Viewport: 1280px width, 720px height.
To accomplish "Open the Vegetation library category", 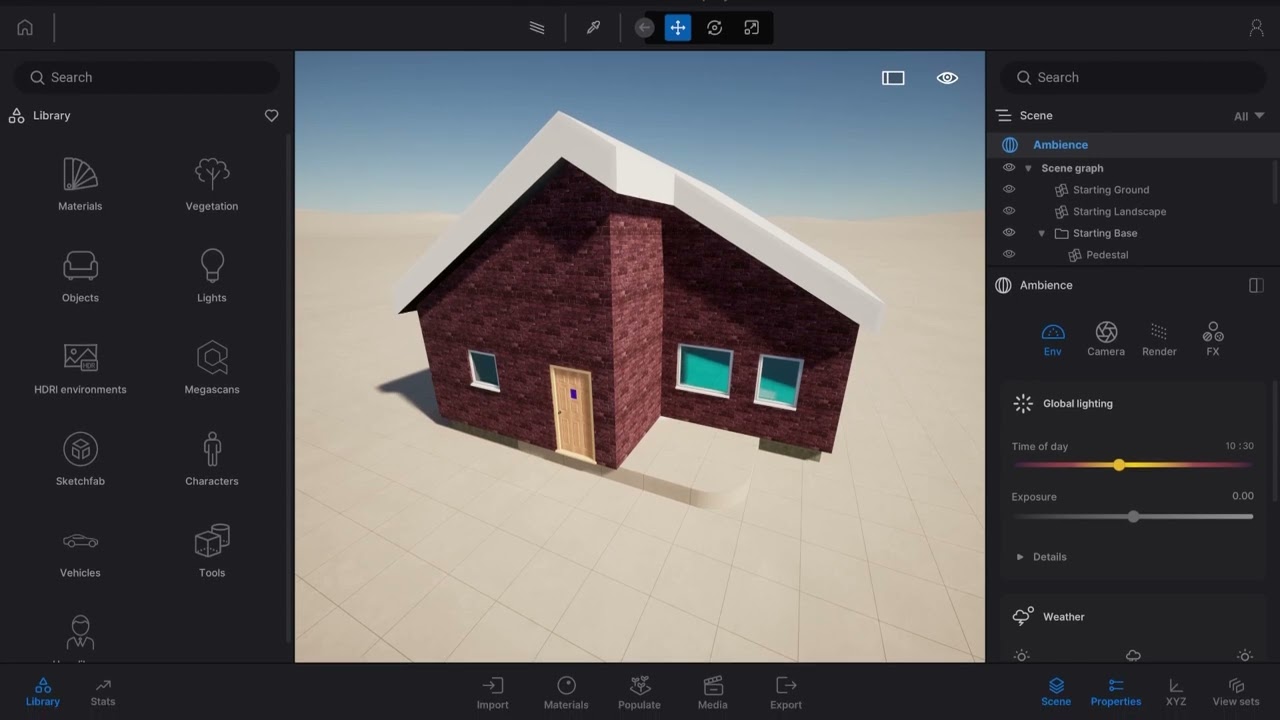I will point(212,184).
